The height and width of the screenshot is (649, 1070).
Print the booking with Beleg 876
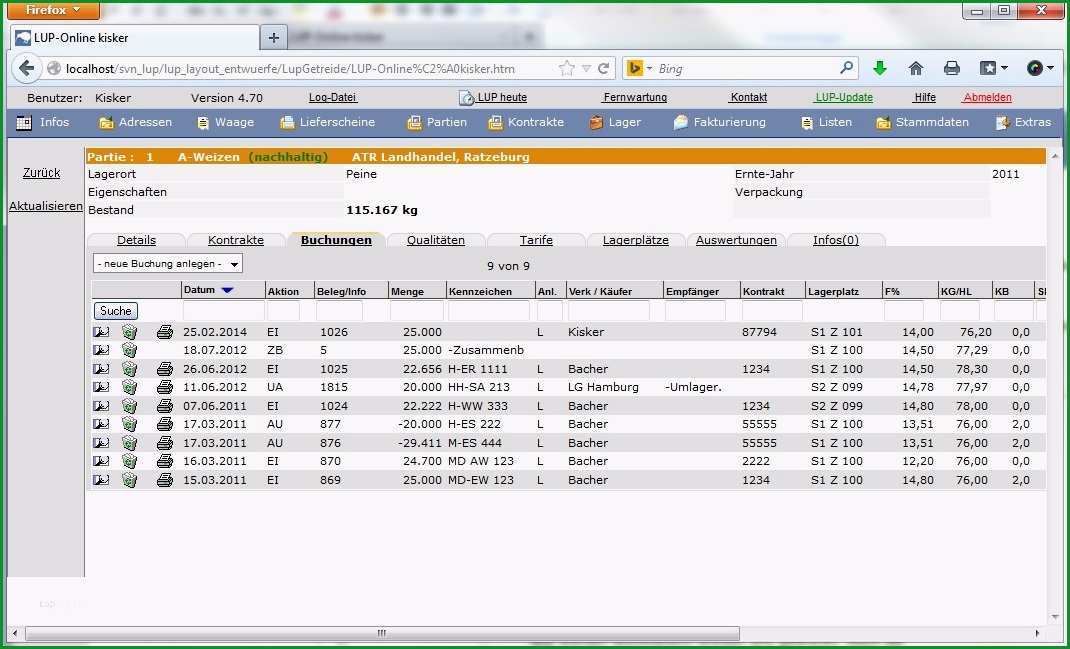click(164, 443)
